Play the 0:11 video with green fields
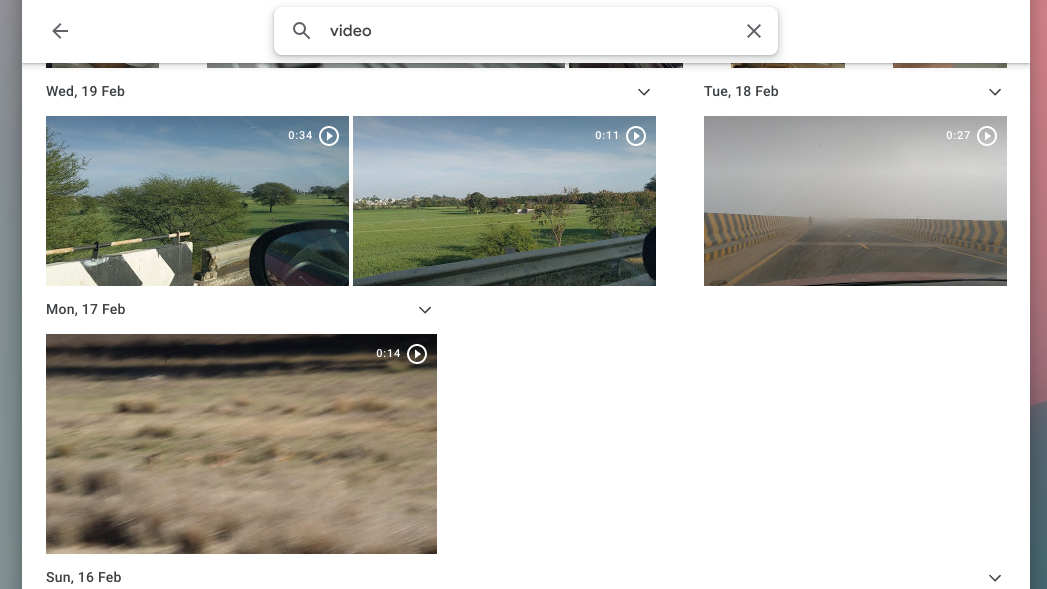 coord(637,135)
